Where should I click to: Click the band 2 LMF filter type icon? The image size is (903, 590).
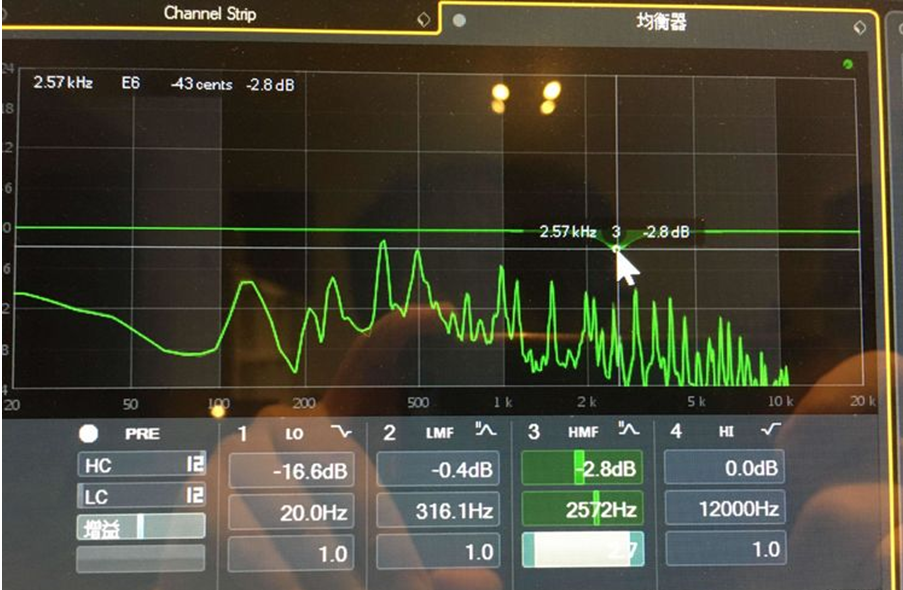[485, 431]
